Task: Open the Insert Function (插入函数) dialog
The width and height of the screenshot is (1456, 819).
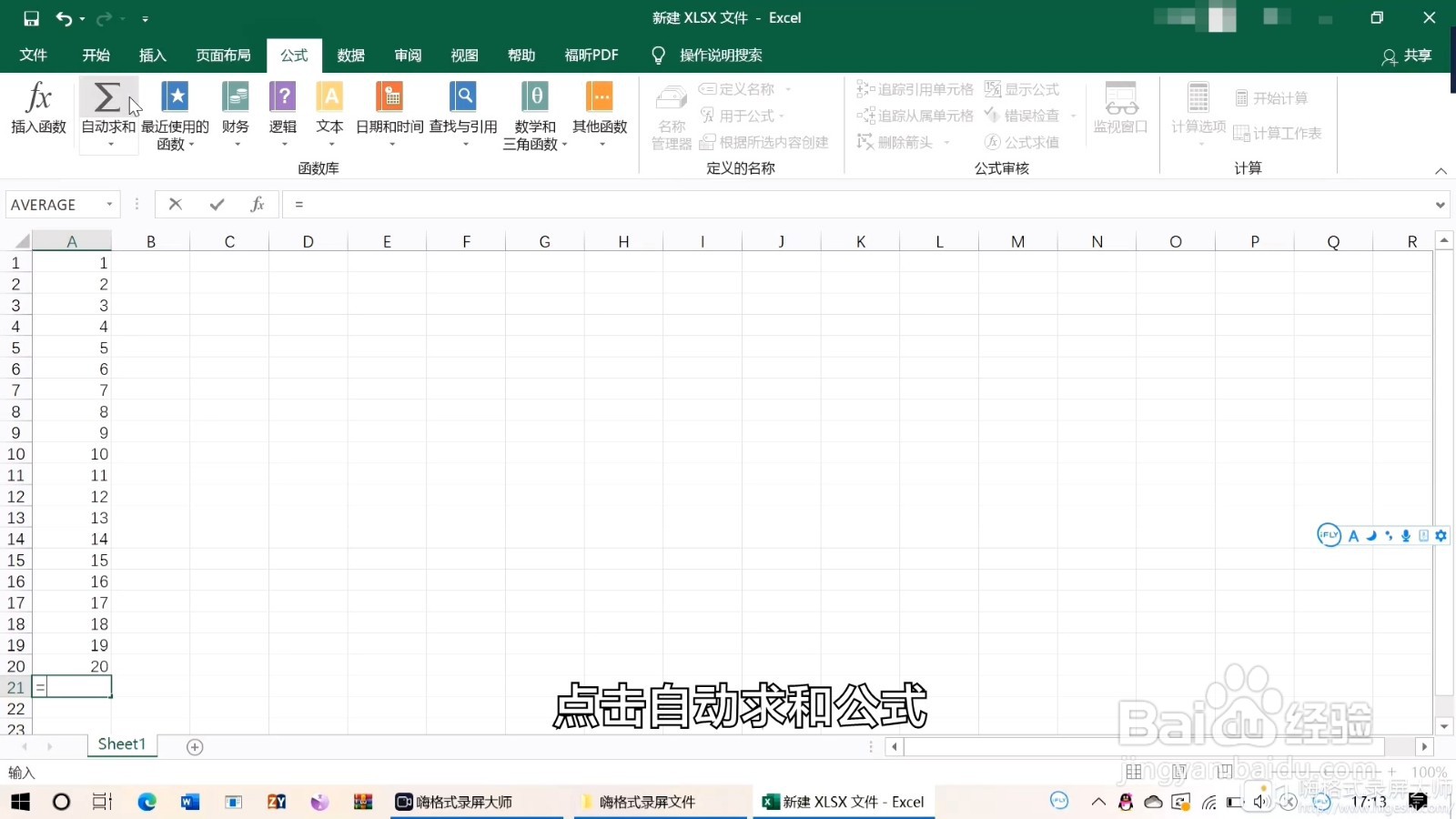Action: tap(36, 107)
